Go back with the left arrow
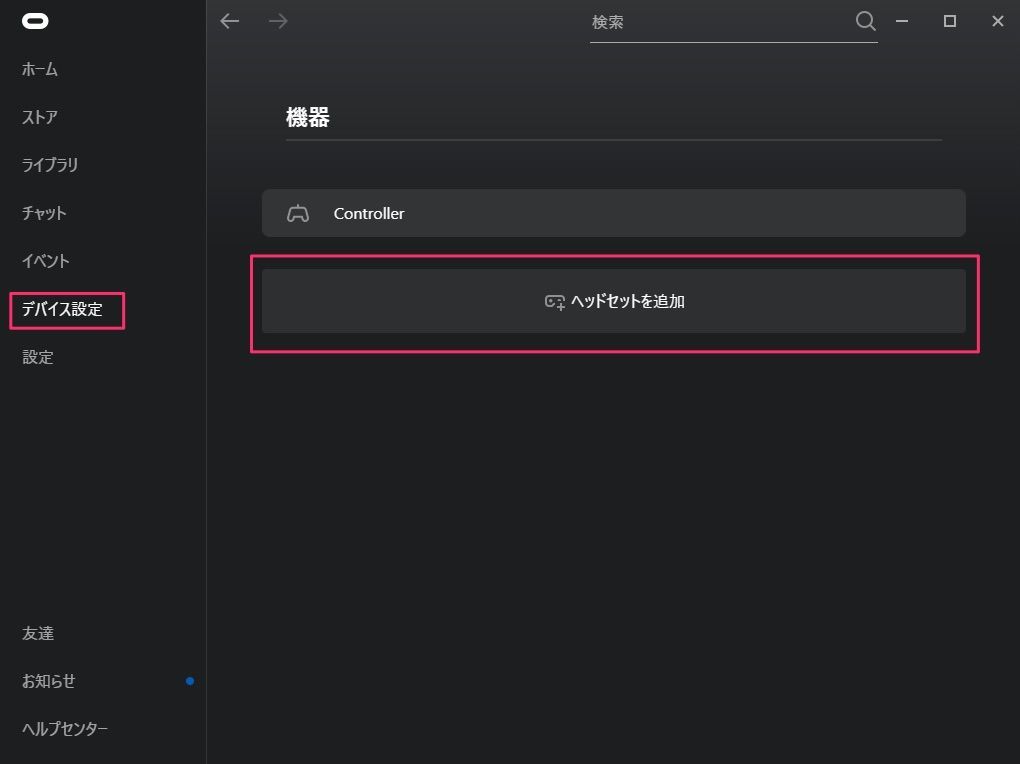This screenshot has width=1020, height=764. (x=230, y=21)
